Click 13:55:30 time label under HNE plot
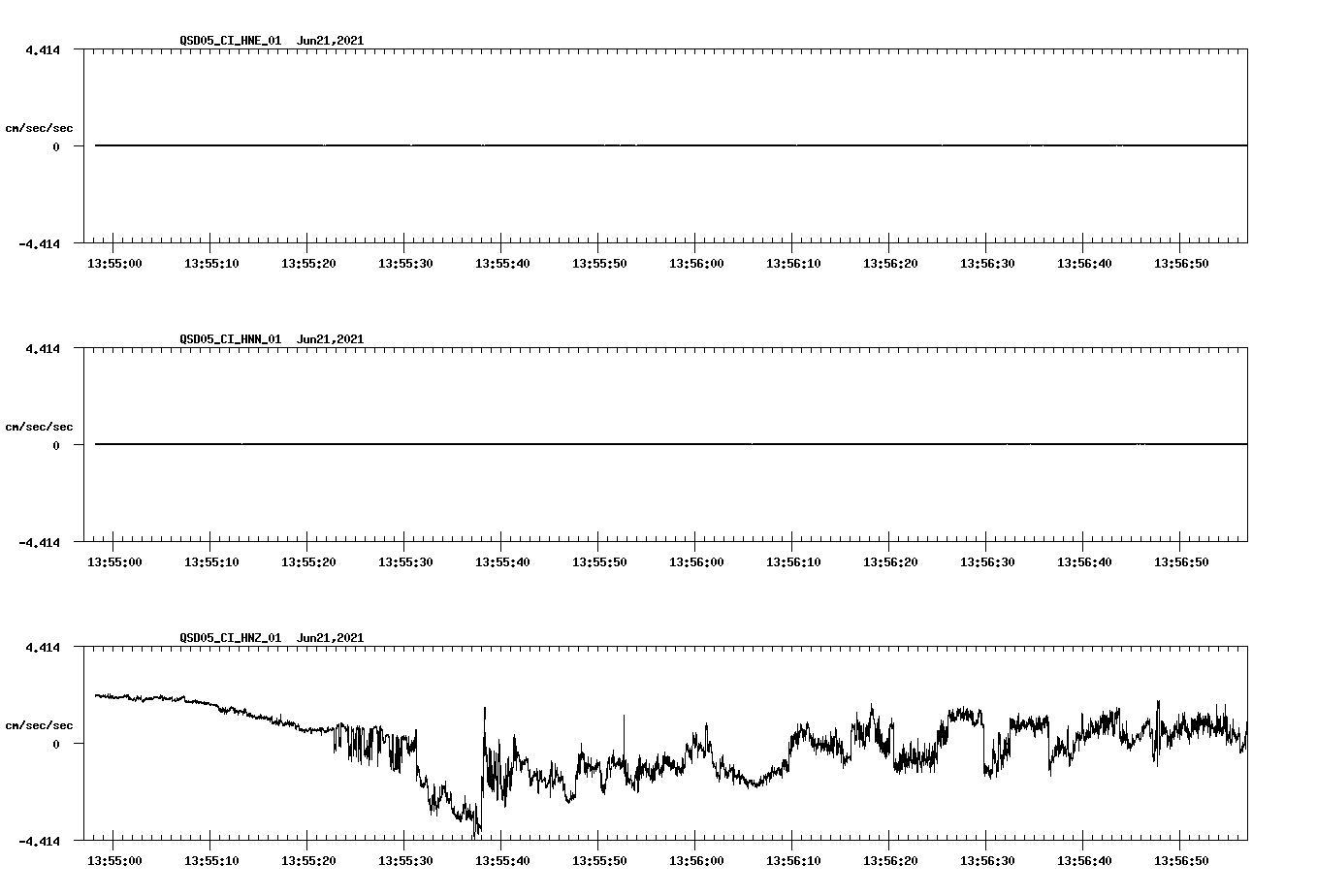This screenshot has height=896, width=1317. (405, 264)
